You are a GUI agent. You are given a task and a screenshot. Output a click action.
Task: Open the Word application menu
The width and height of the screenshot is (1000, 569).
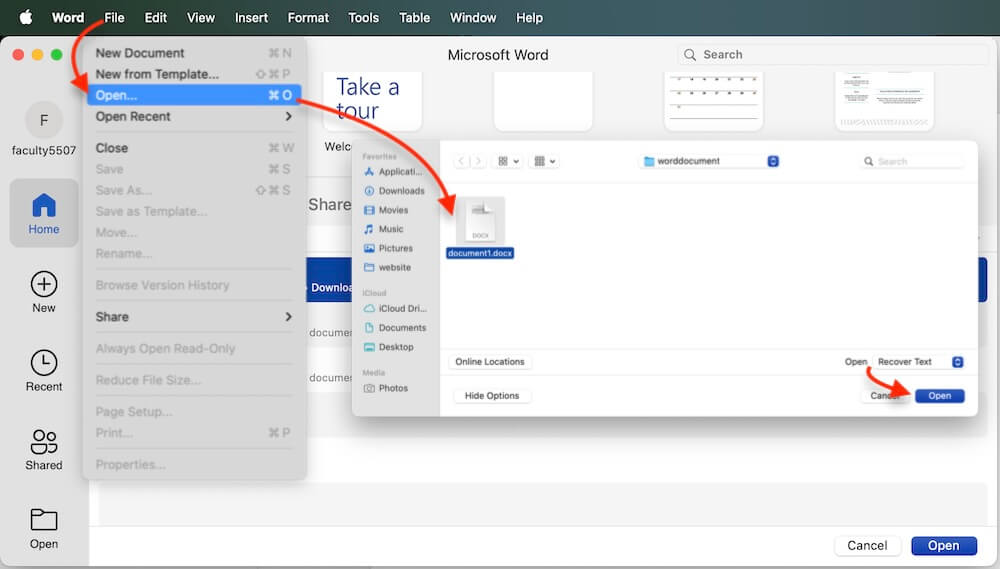click(x=68, y=17)
